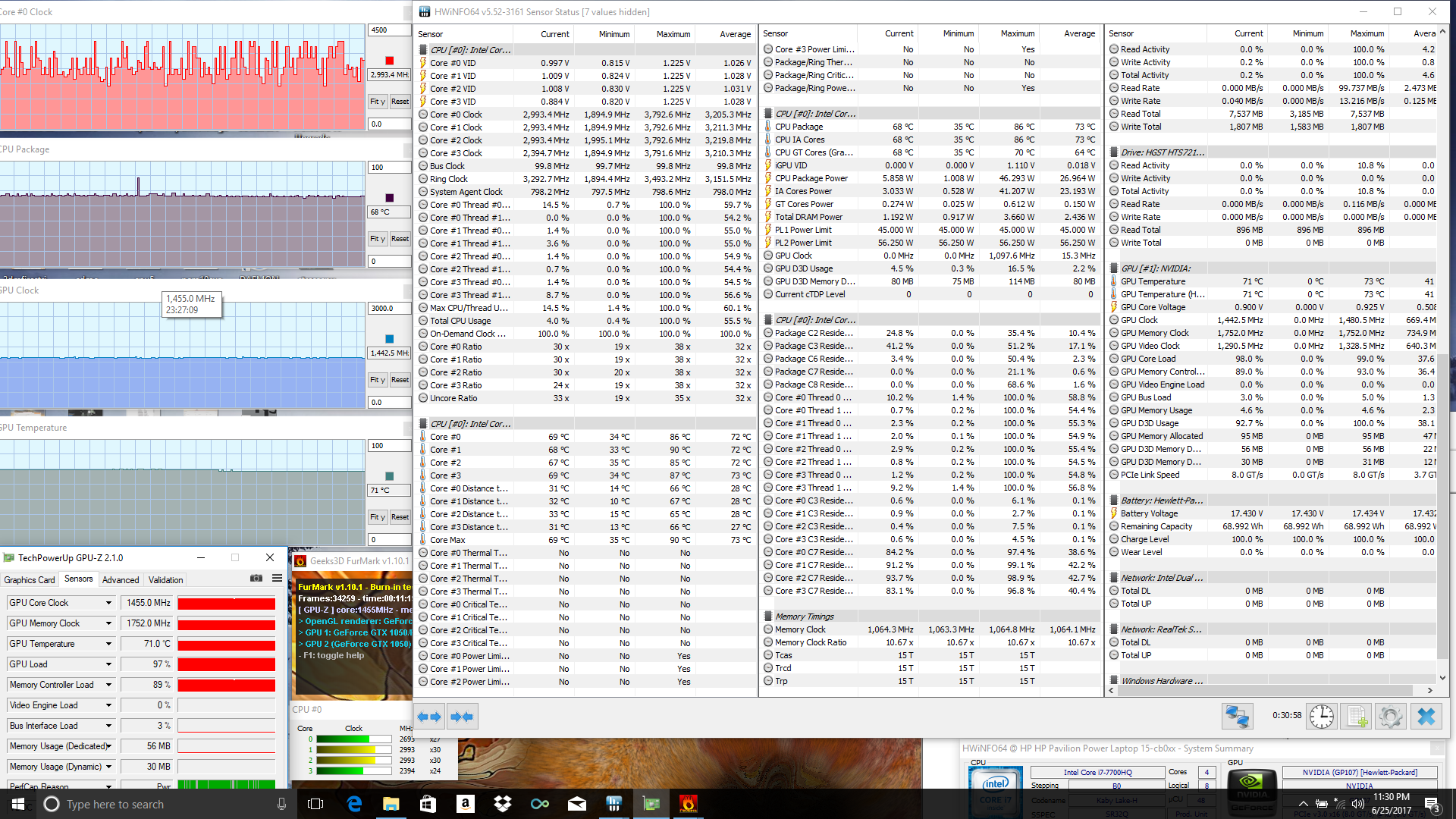
Task: Open the Advanced tab in GPU-Z
Action: point(121,580)
